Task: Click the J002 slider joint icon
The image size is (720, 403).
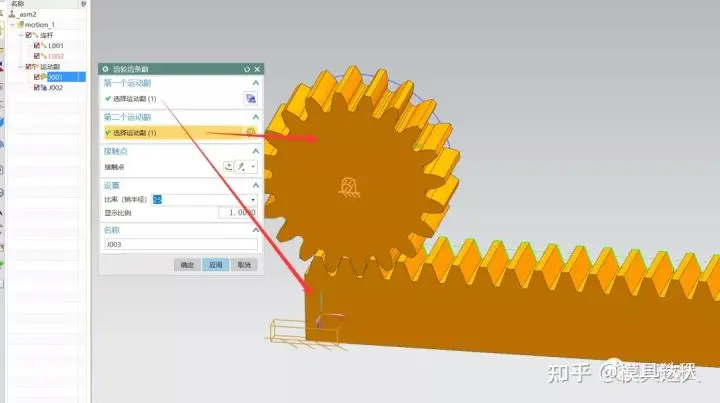Action: click(x=44, y=88)
